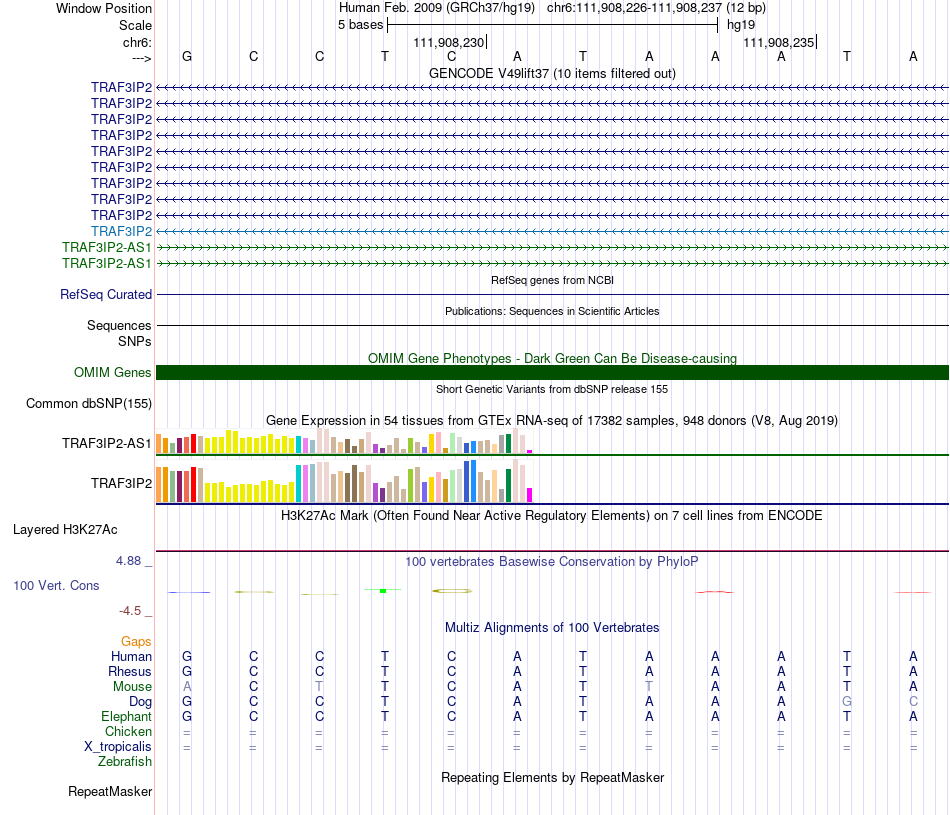Open the RefSeq Curated track label

[105, 294]
